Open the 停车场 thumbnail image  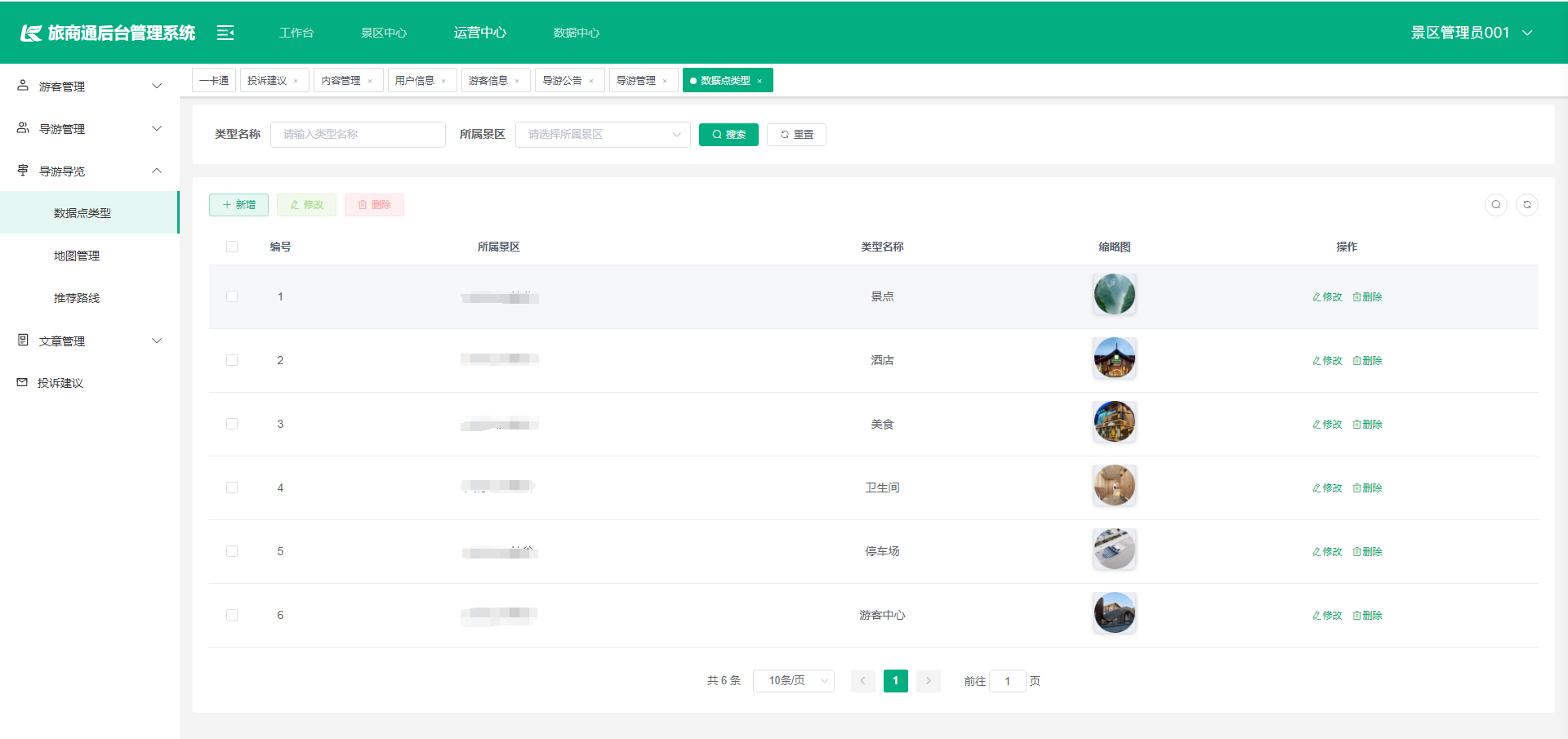1115,550
